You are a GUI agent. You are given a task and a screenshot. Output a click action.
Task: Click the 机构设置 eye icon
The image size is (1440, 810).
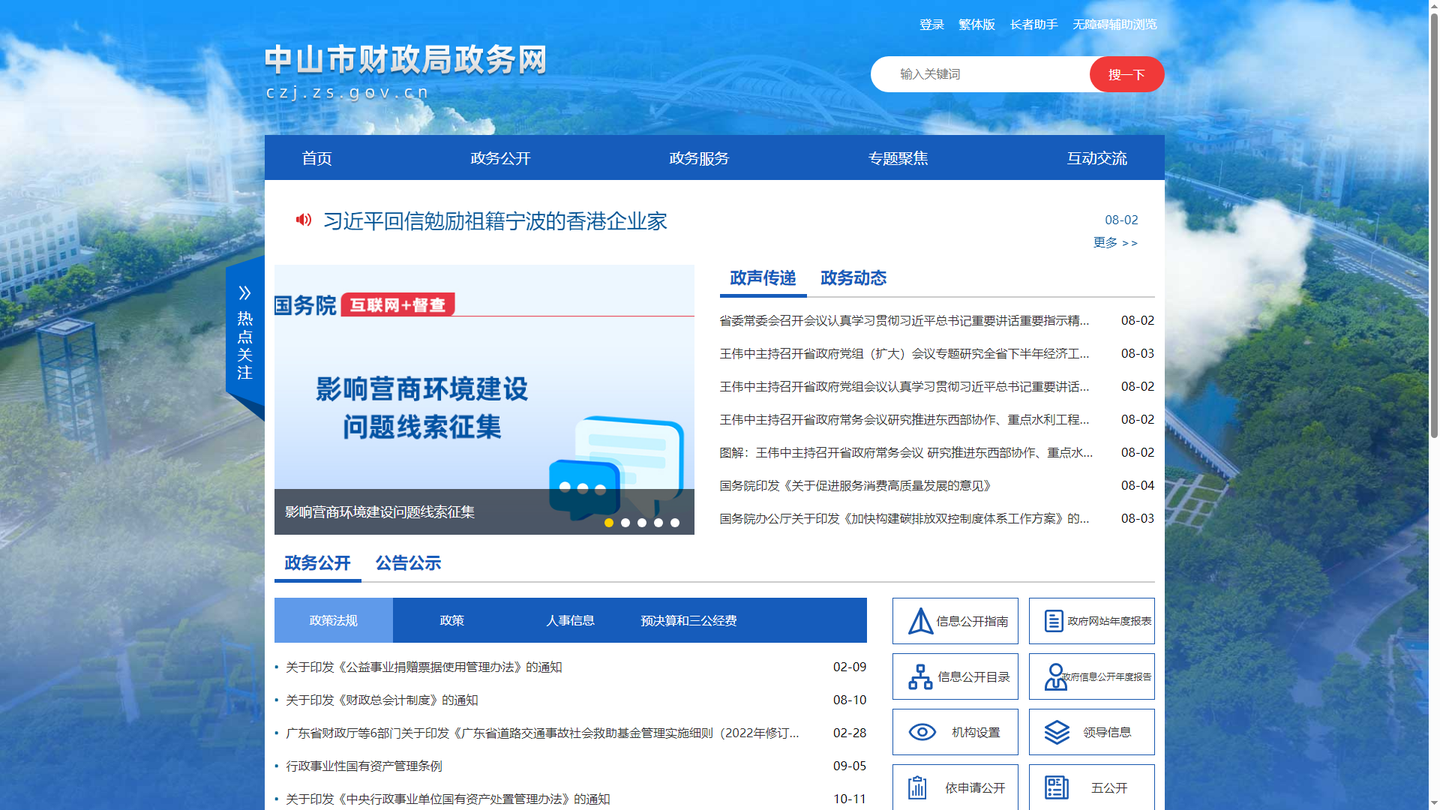pos(922,732)
